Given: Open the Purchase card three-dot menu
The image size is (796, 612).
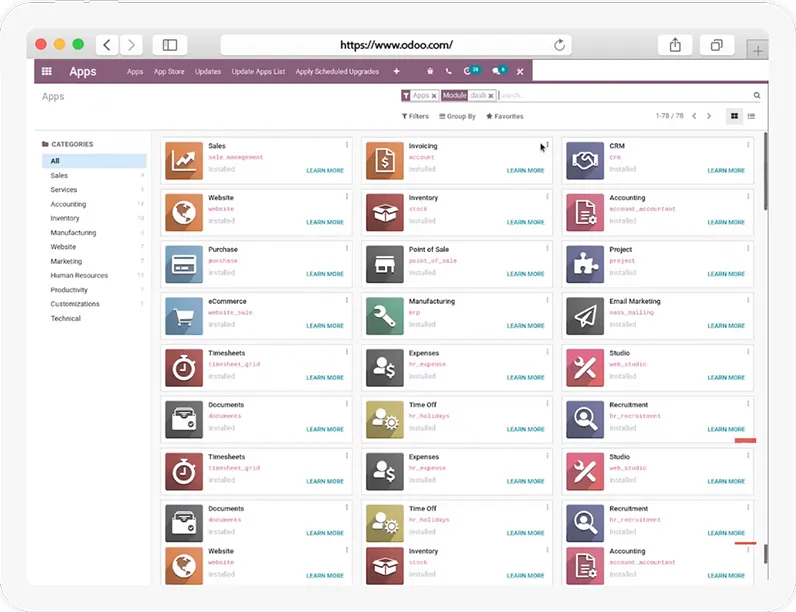Looking at the screenshot, I should tap(347, 249).
